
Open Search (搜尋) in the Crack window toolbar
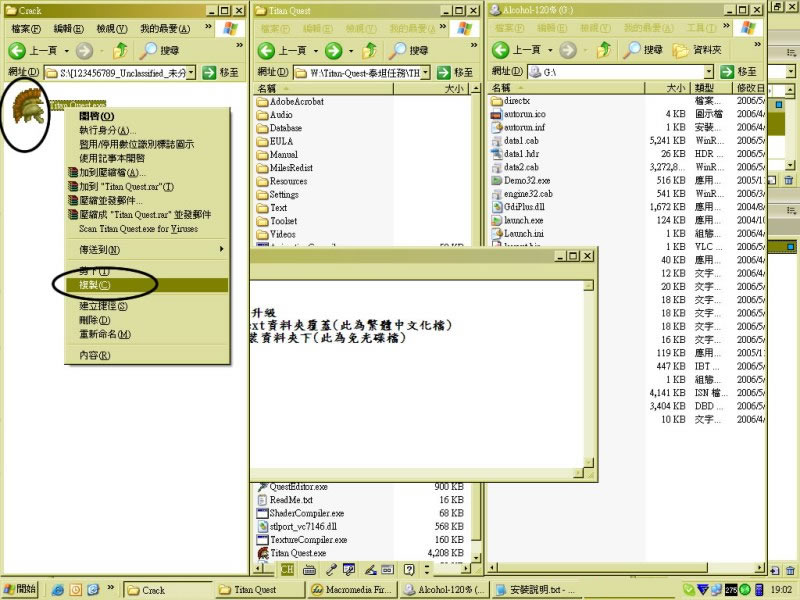[160, 50]
